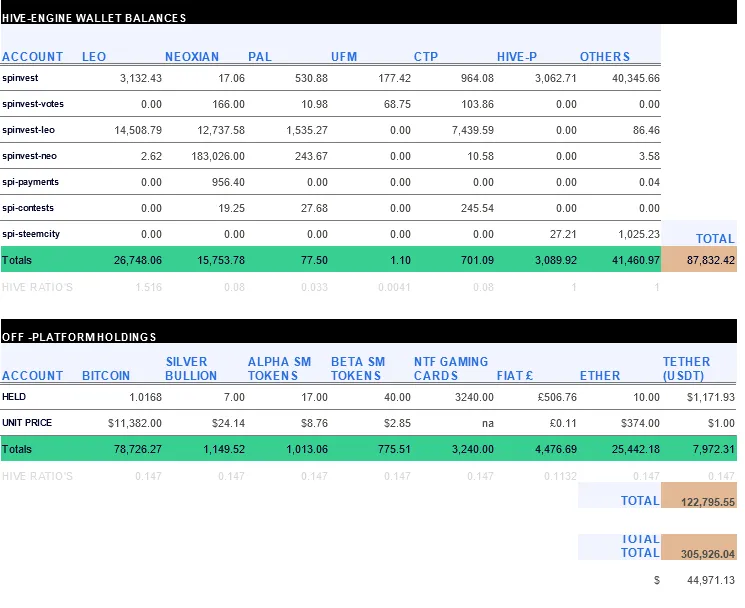745x608 pixels.
Task: Select the spinvest-neo NEOXIAN value 183,026.00
Action: pyautogui.click(x=218, y=156)
